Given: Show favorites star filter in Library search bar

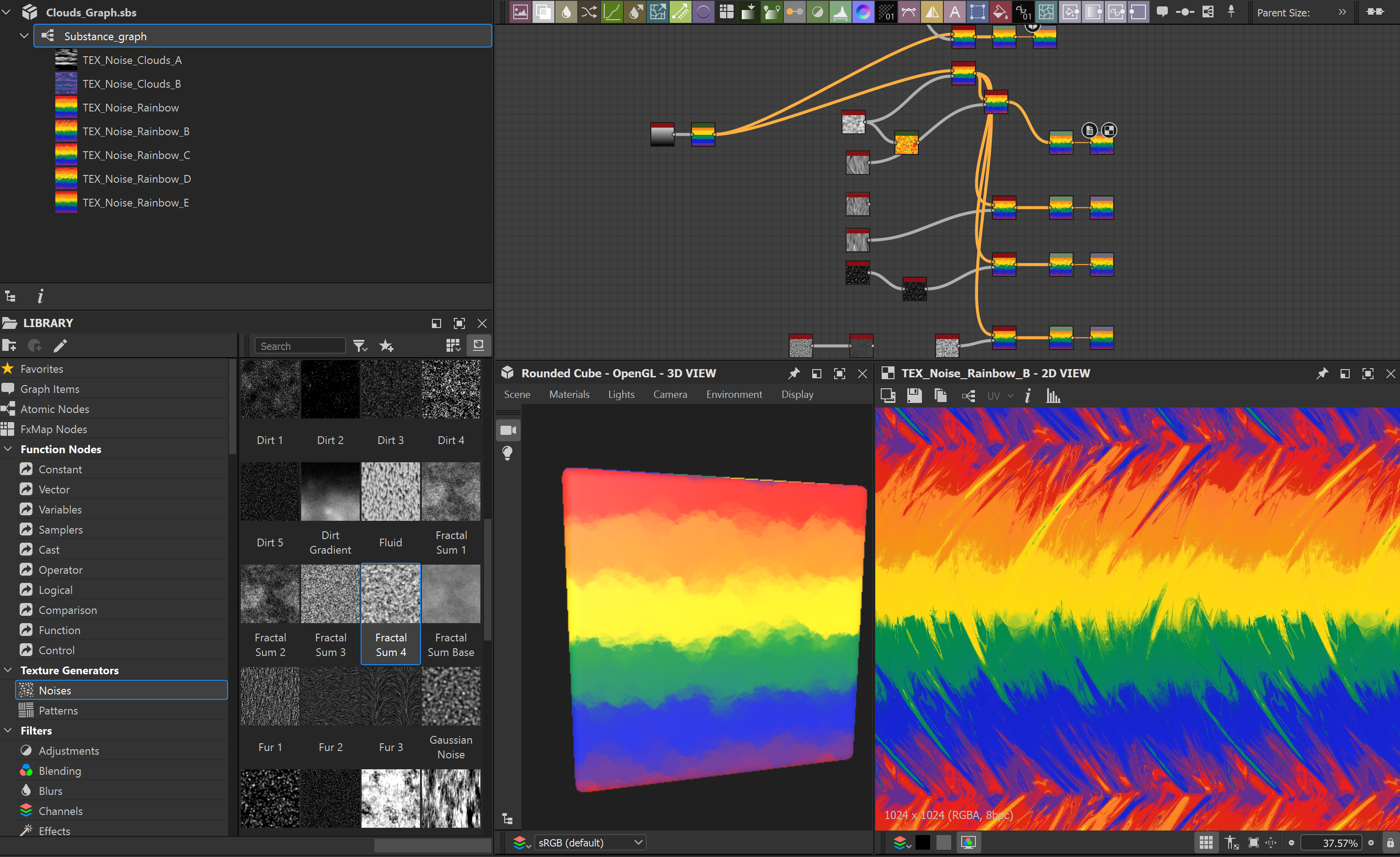Looking at the screenshot, I should coord(386,345).
